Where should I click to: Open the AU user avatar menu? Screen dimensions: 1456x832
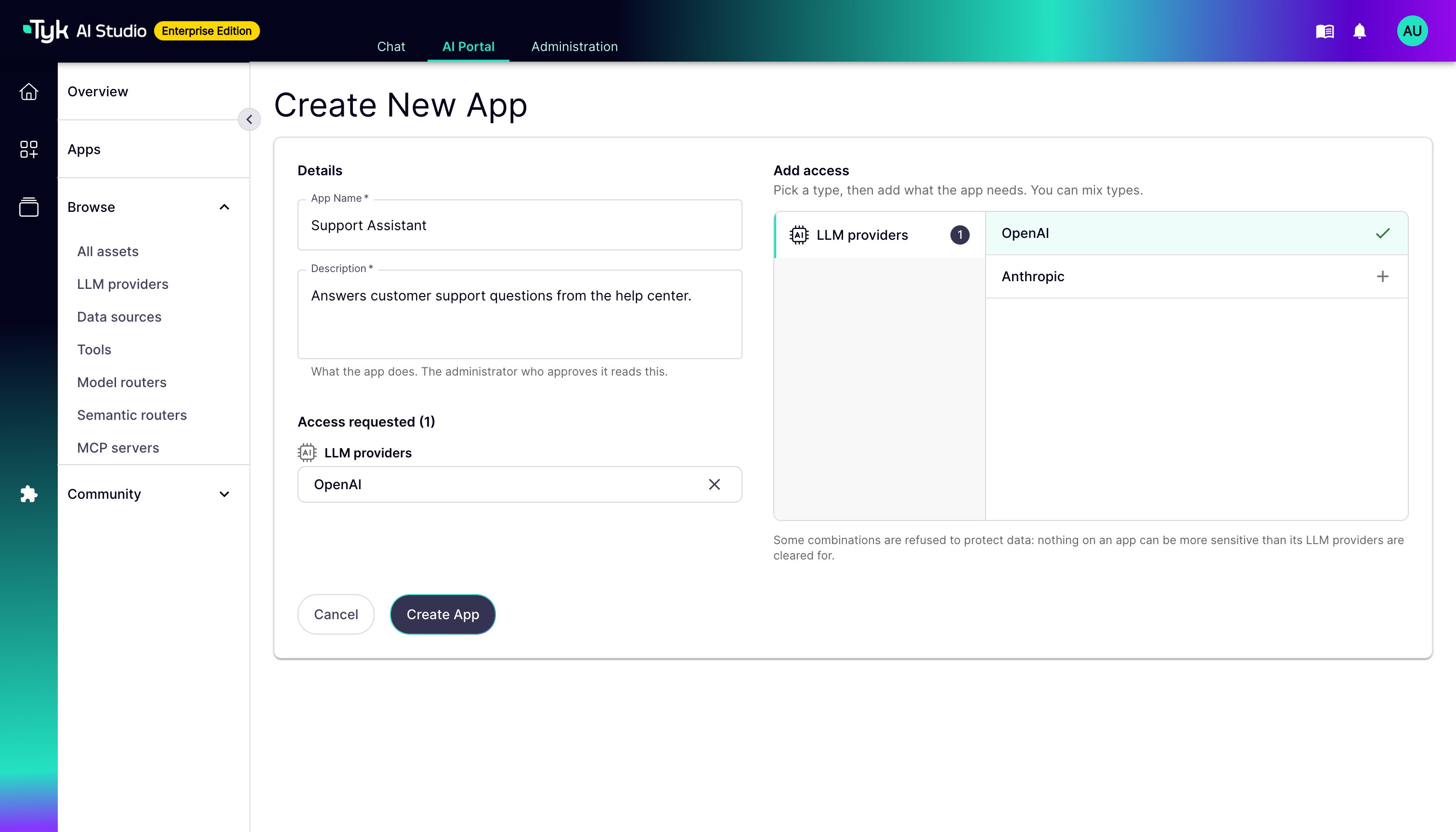tap(1412, 31)
